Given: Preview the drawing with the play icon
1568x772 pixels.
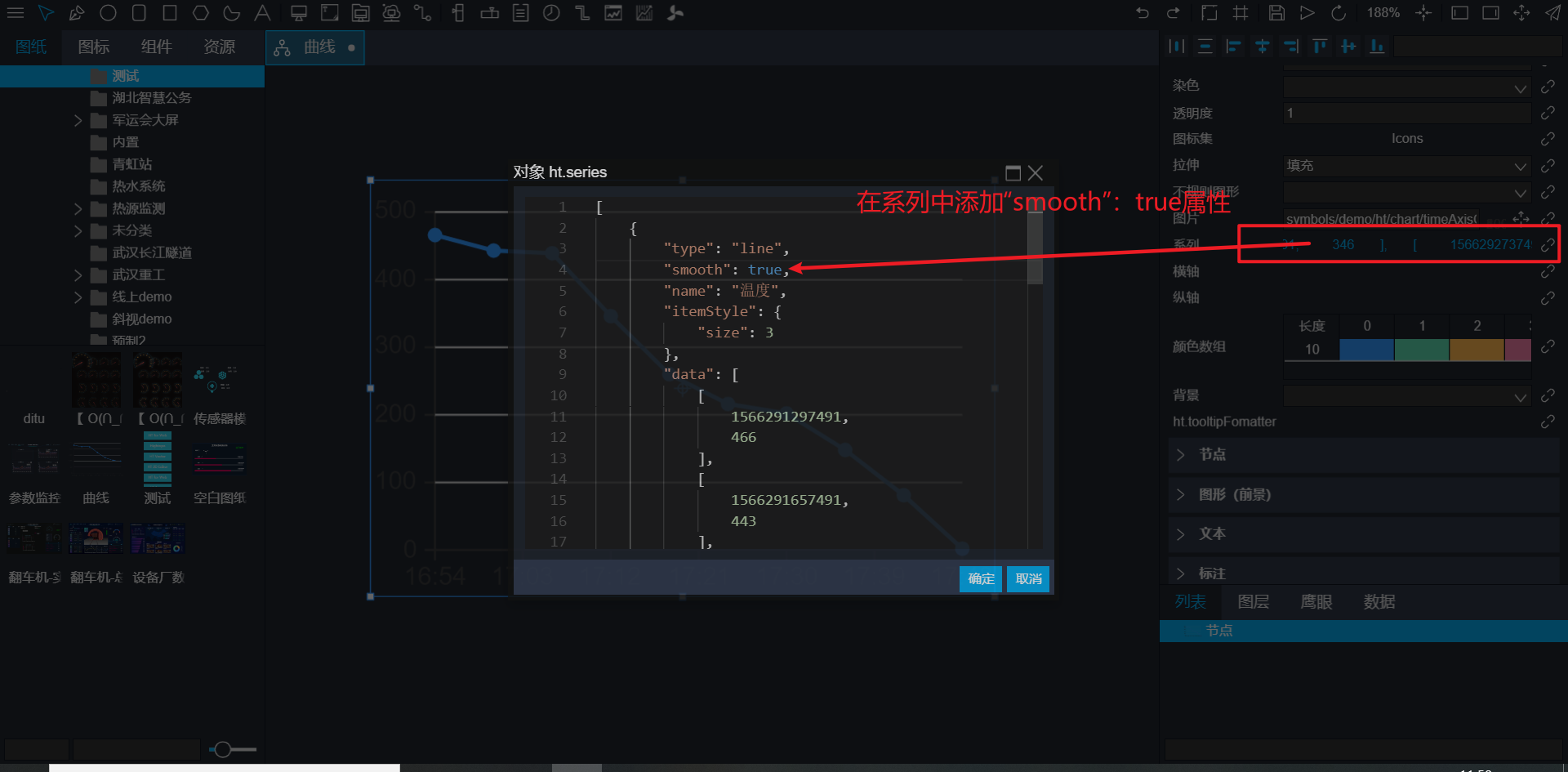Looking at the screenshot, I should pyautogui.click(x=1307, y=13).
